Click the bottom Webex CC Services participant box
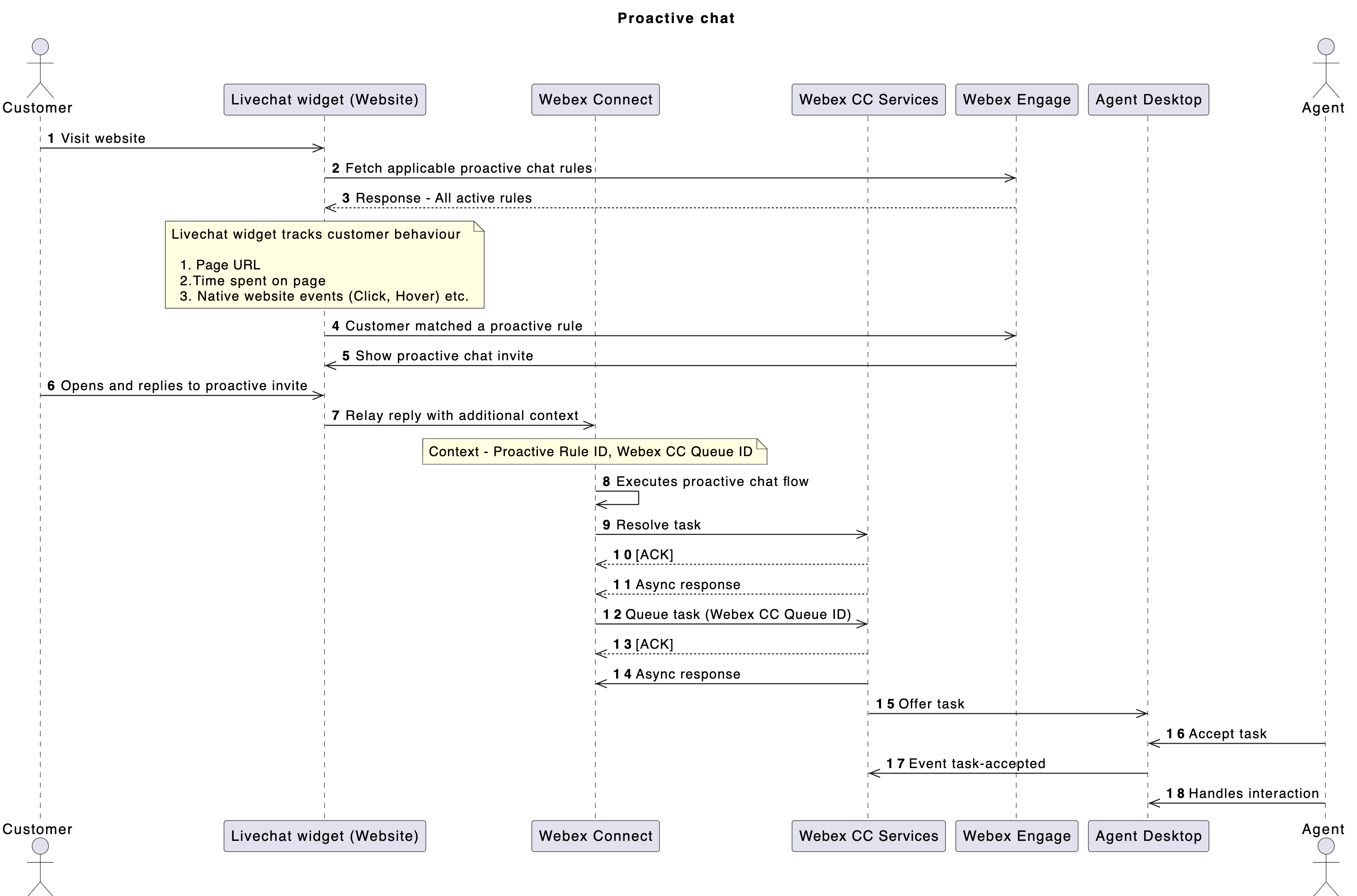This screenshot has height=896, width=1357. [868, 836]
